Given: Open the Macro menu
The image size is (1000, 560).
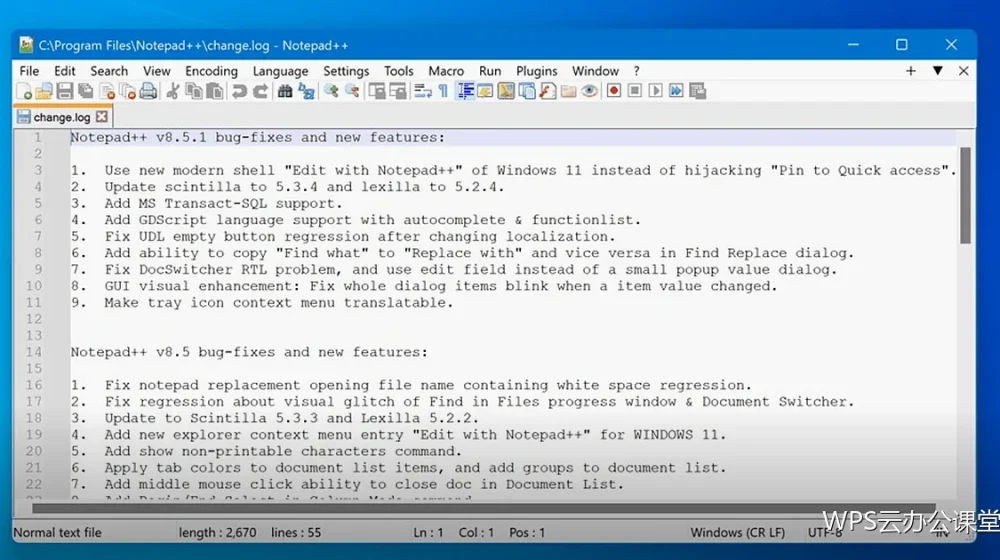Looking at the screenshot, I should point(446,71).
